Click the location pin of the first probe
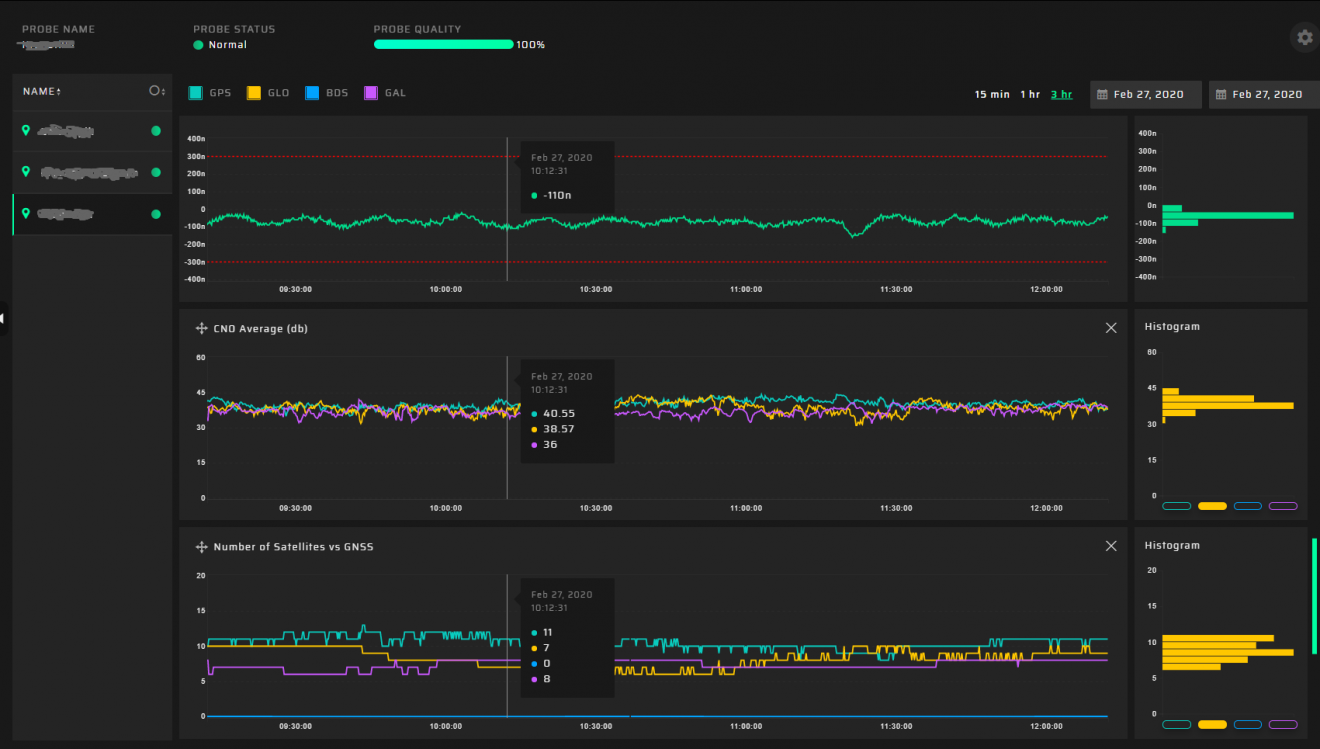Image resolution: width=1320 pixels, height=749 pixels. 26,130
